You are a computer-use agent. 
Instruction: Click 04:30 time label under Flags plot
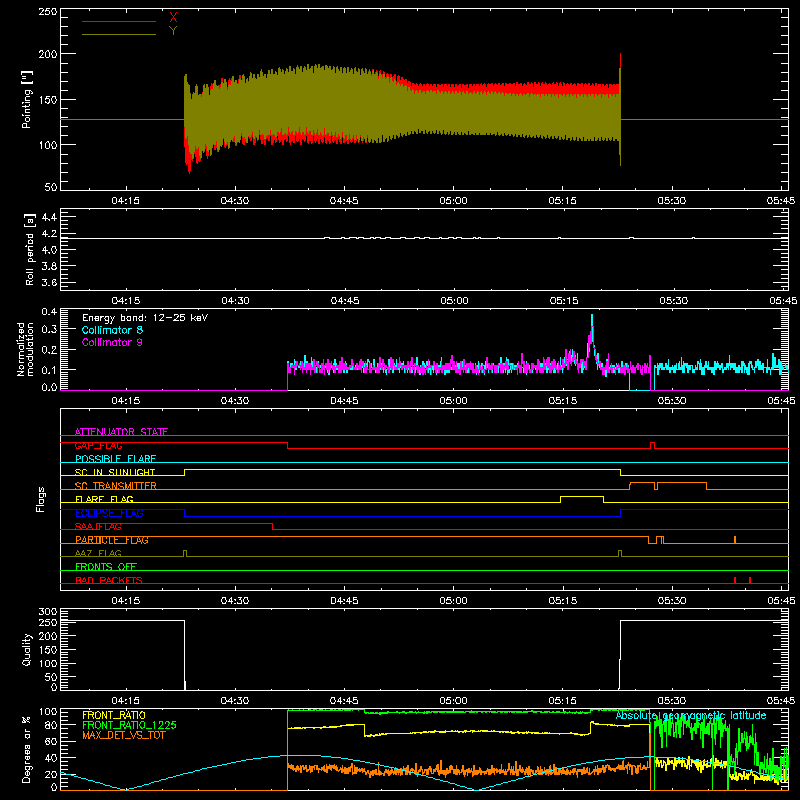click(235, 601)
